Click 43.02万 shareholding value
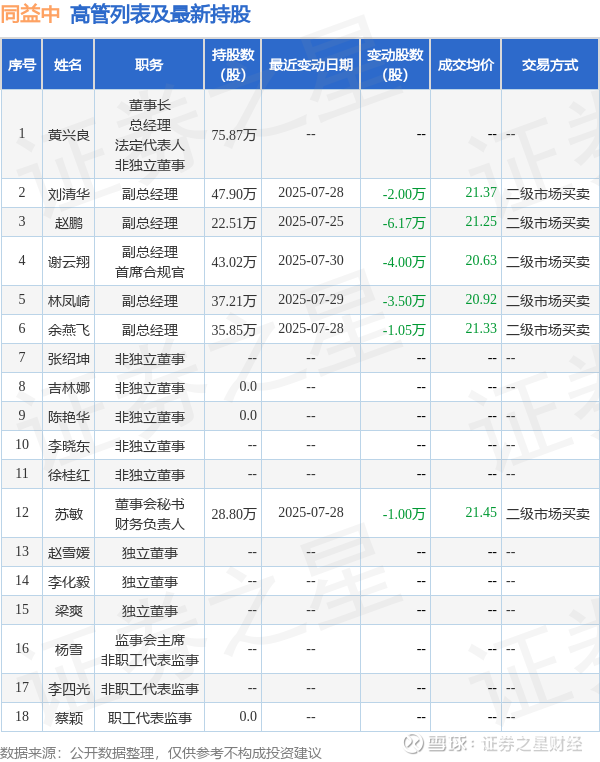Screen dimensions: 600x762 click(x=233, y=261)
